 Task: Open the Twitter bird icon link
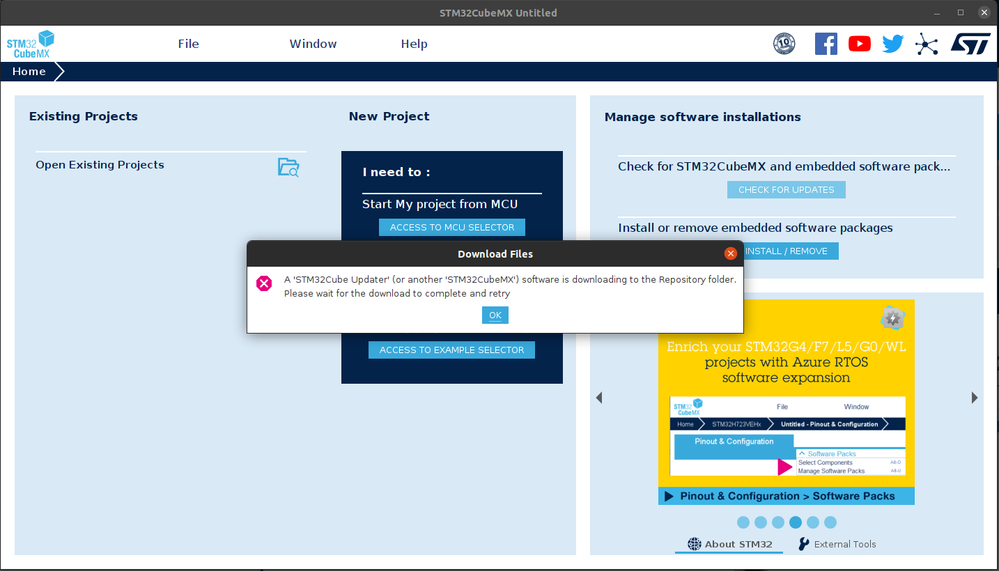893,43
